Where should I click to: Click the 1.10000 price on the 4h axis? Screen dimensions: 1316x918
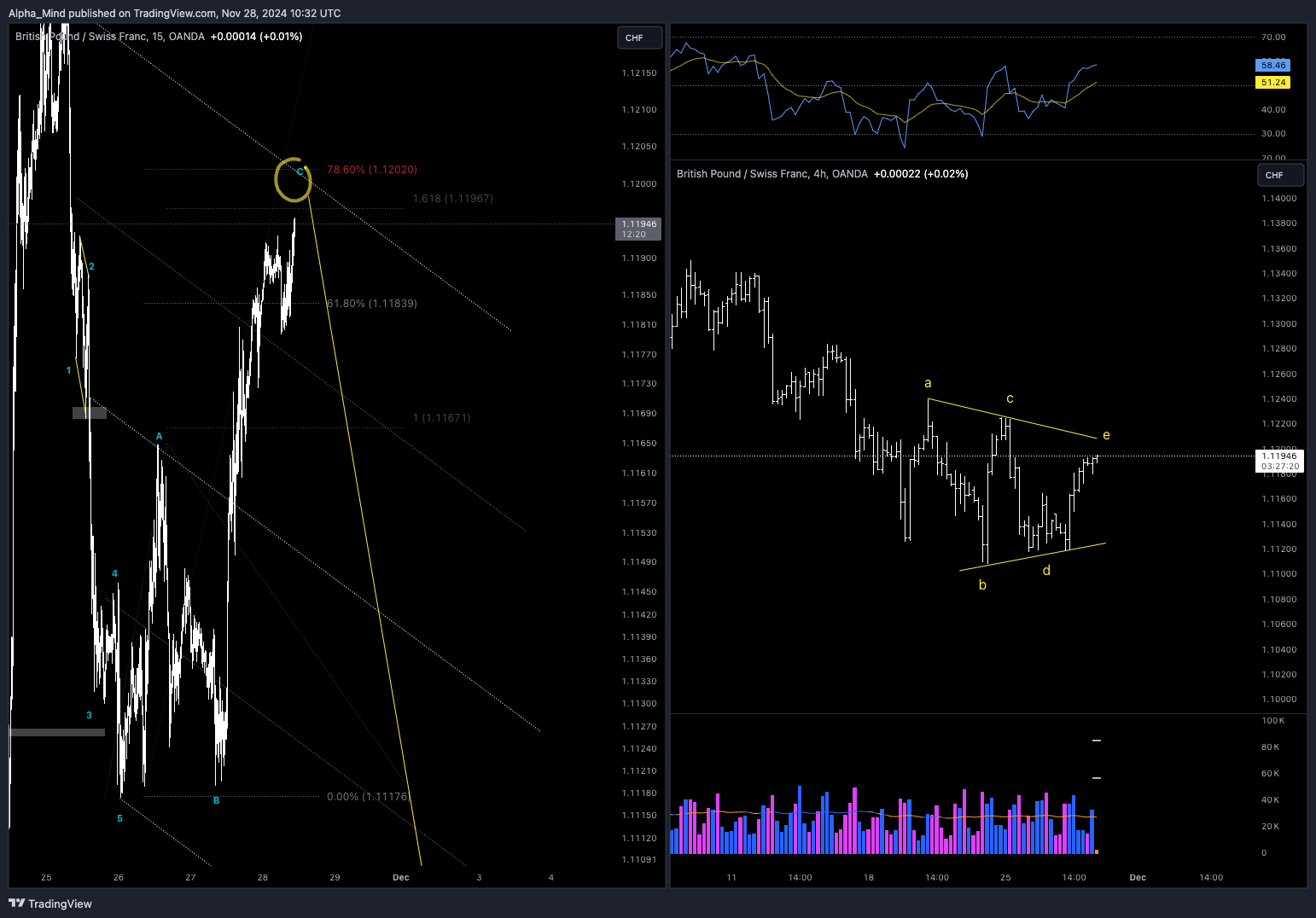click(x=1279, y=700)
